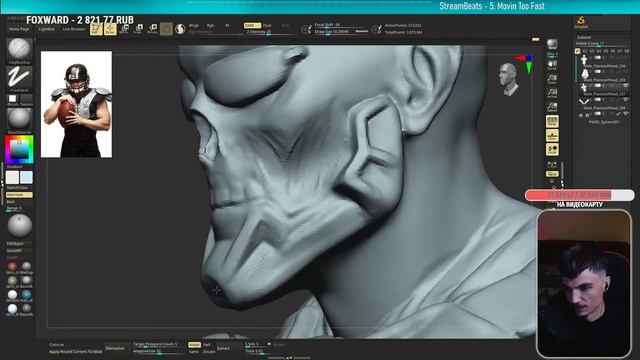Toggle eye visibility on fourth Male_PlaneoftHead subtool
This screenshot has height=360, width=640.
626,100
